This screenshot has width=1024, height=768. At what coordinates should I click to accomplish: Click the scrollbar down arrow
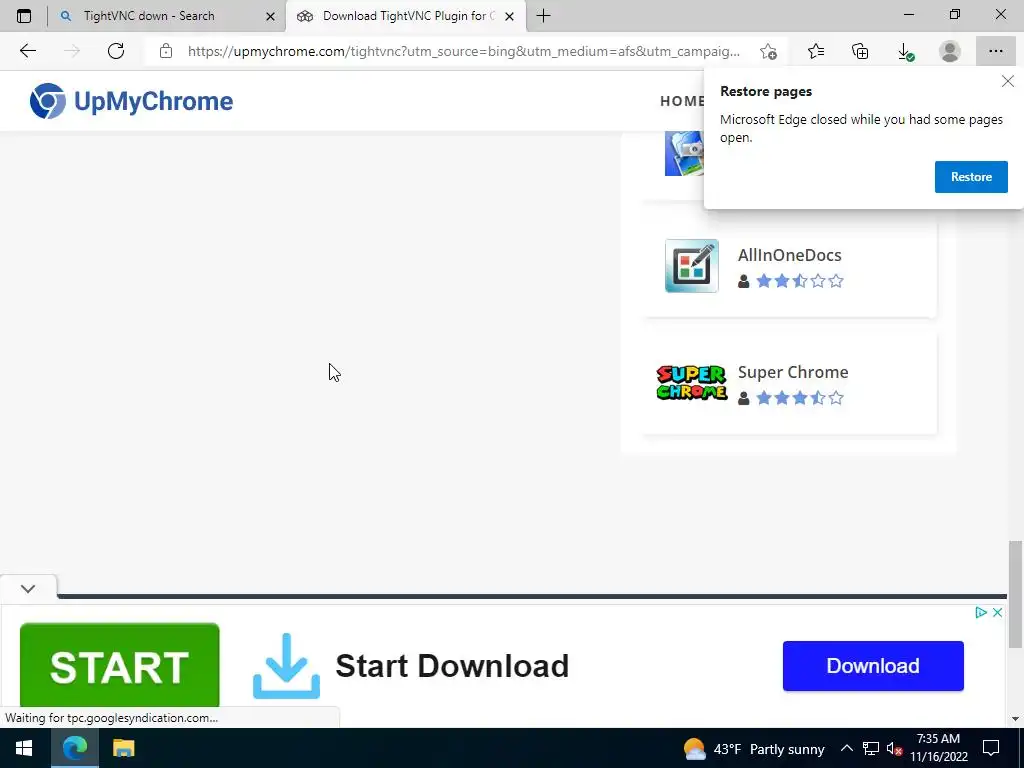(x=1015, y=719)
